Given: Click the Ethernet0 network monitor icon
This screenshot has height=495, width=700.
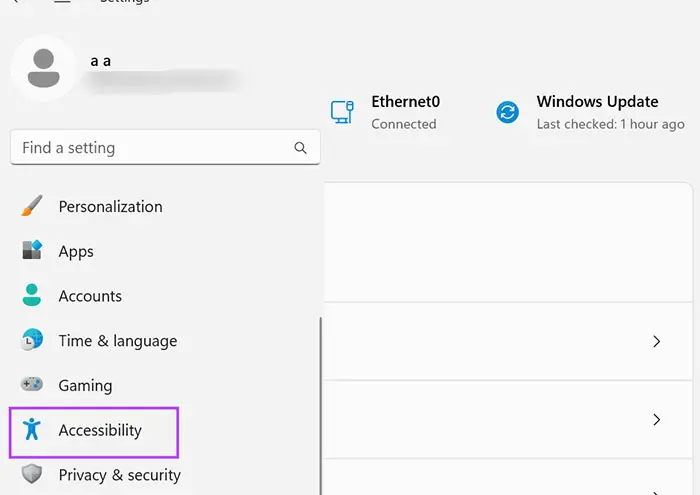Looking at the screenshot, I should pyautogui.click(x=342, y=112).
